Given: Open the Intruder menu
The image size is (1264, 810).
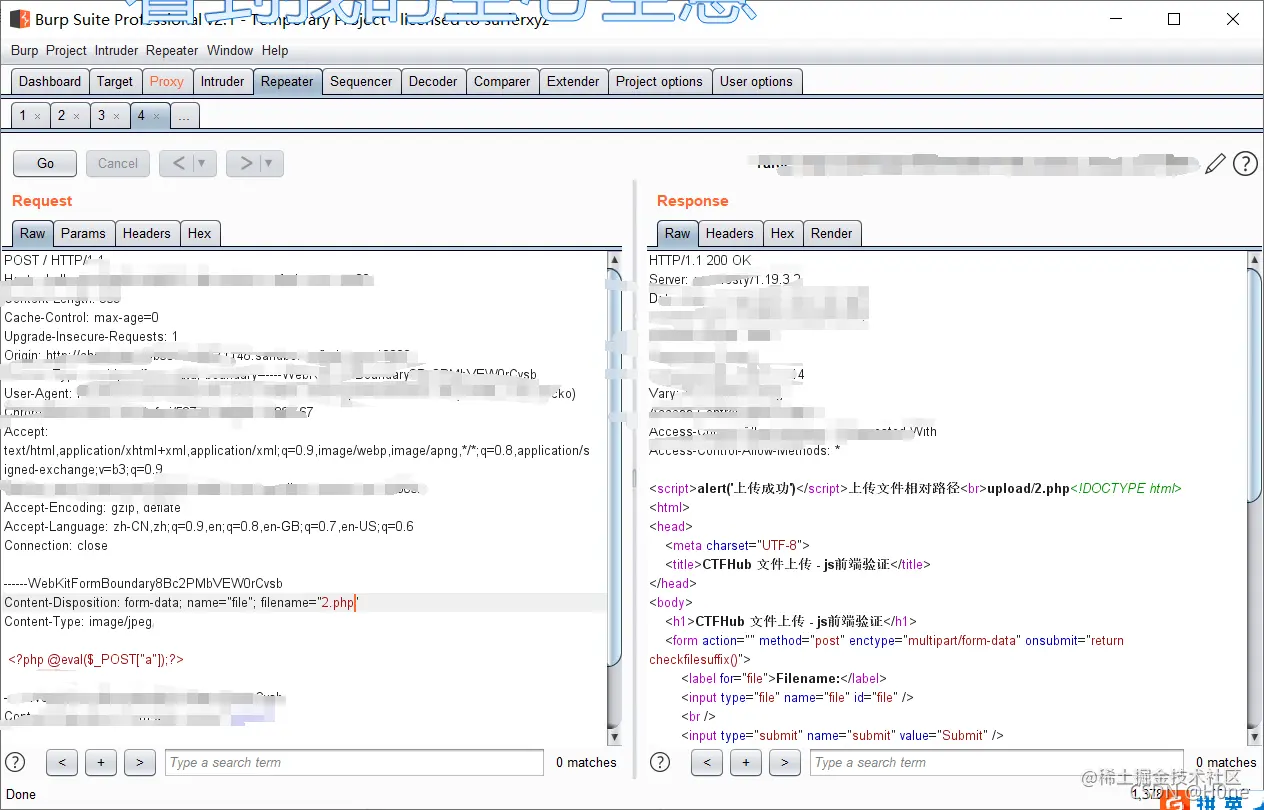Looking at the screenshot, I should click(x=116, y=50).
